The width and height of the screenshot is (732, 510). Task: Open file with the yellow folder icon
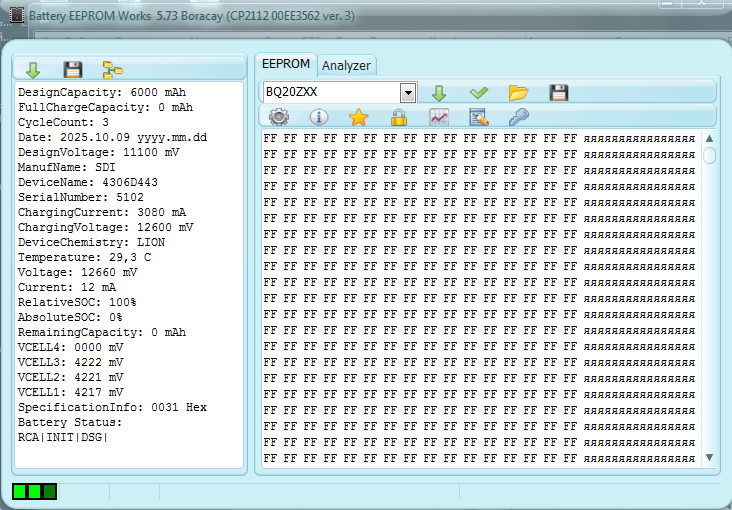(518, 92)
